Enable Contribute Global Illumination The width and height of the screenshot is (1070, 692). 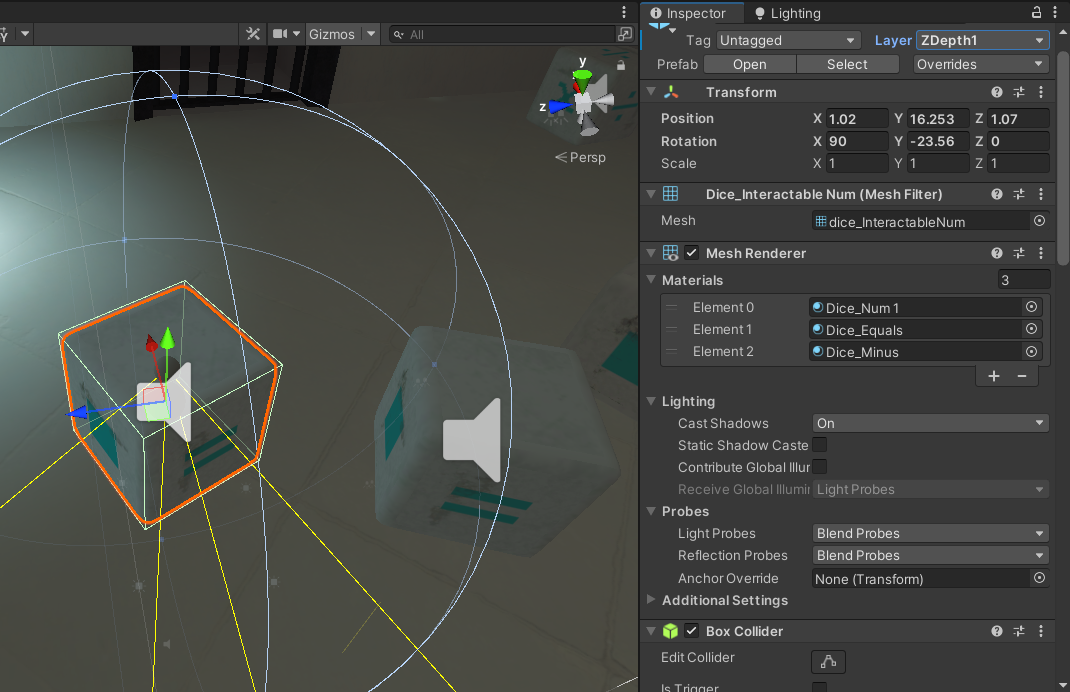(817, 467)
